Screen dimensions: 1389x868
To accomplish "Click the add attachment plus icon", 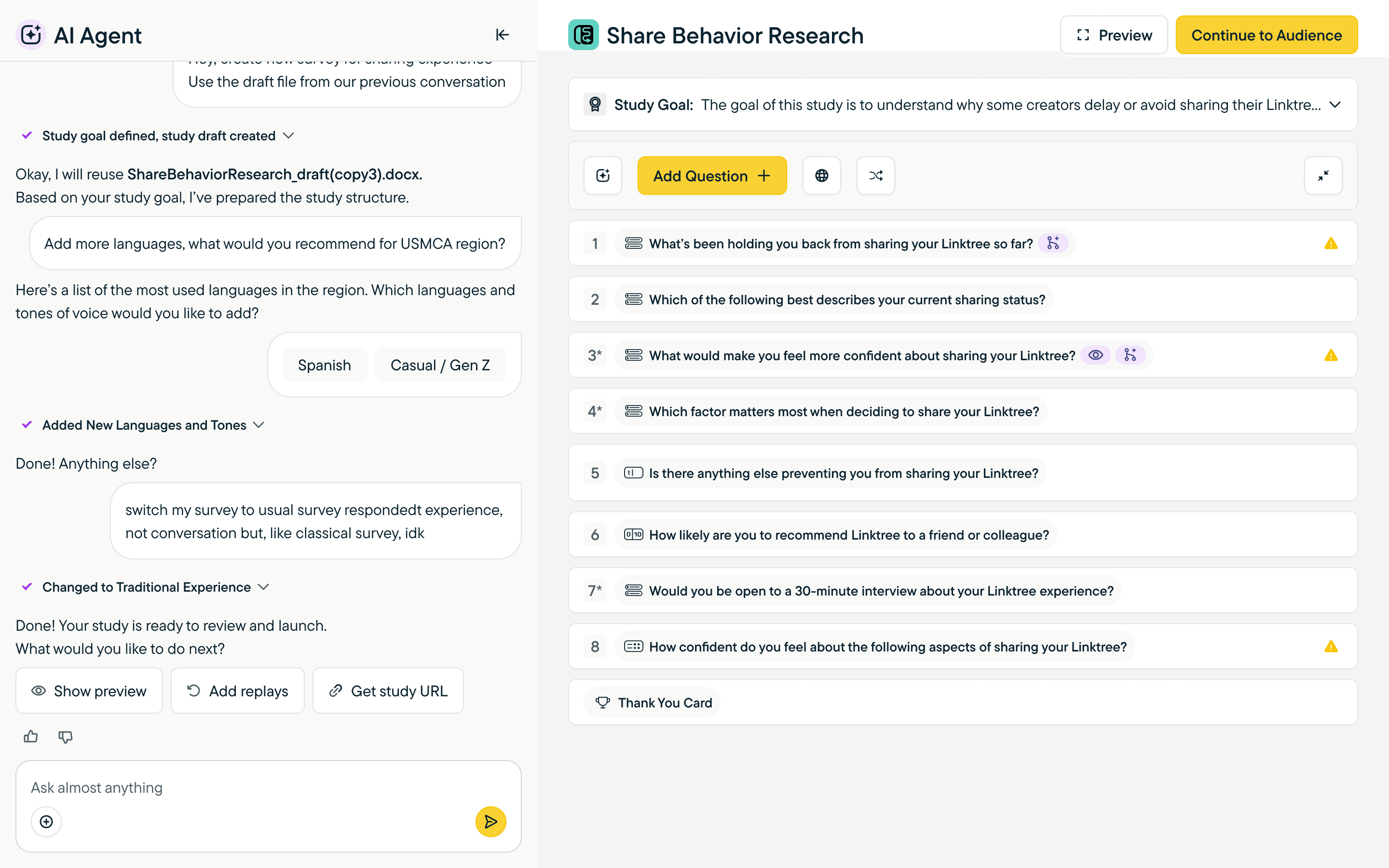I will [x=46, y=822].
